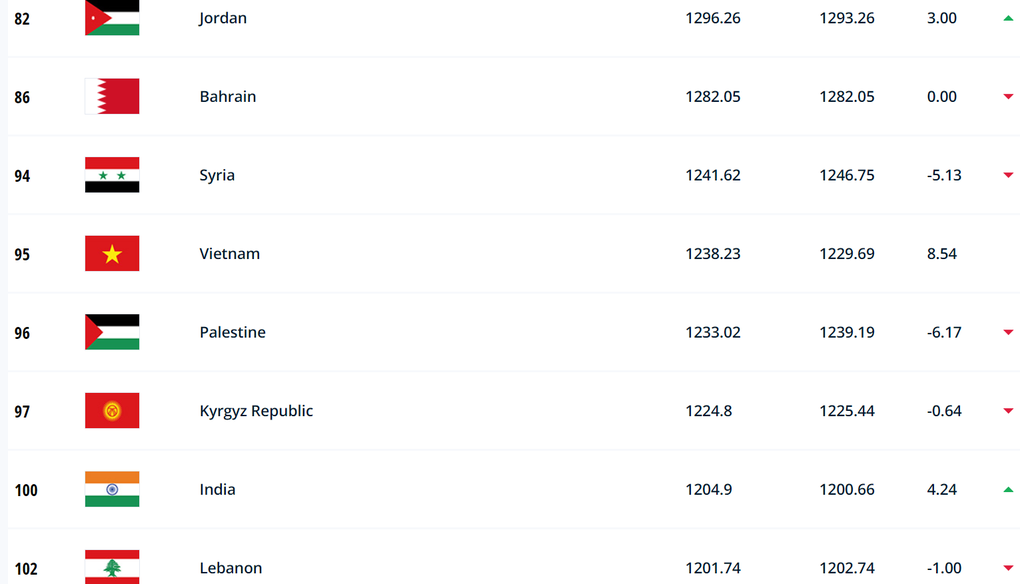Click Syria's -5.13 points change value
1020x584 pixels.
(x=944, y=175)
